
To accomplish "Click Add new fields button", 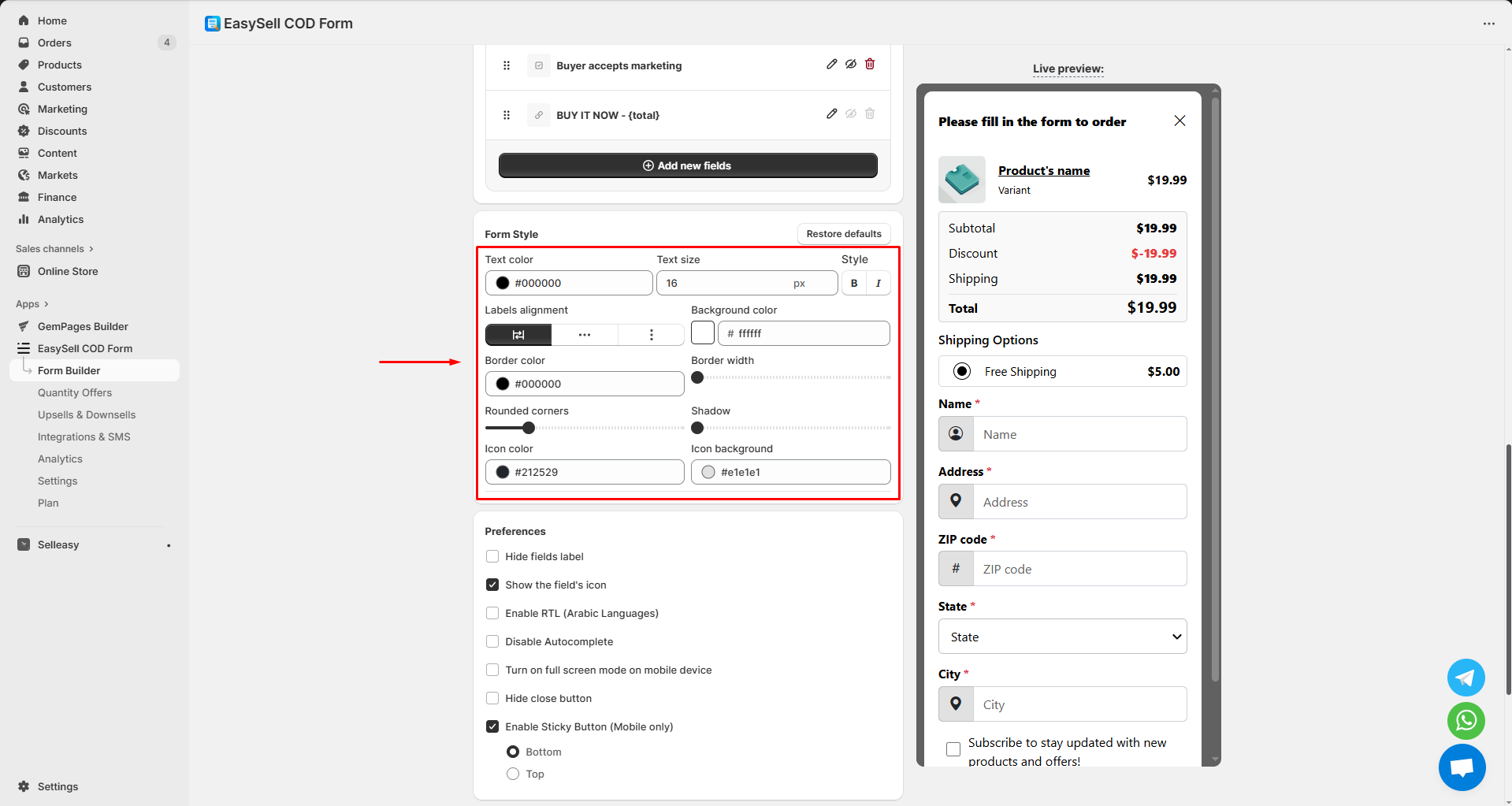I will point(687,165).
